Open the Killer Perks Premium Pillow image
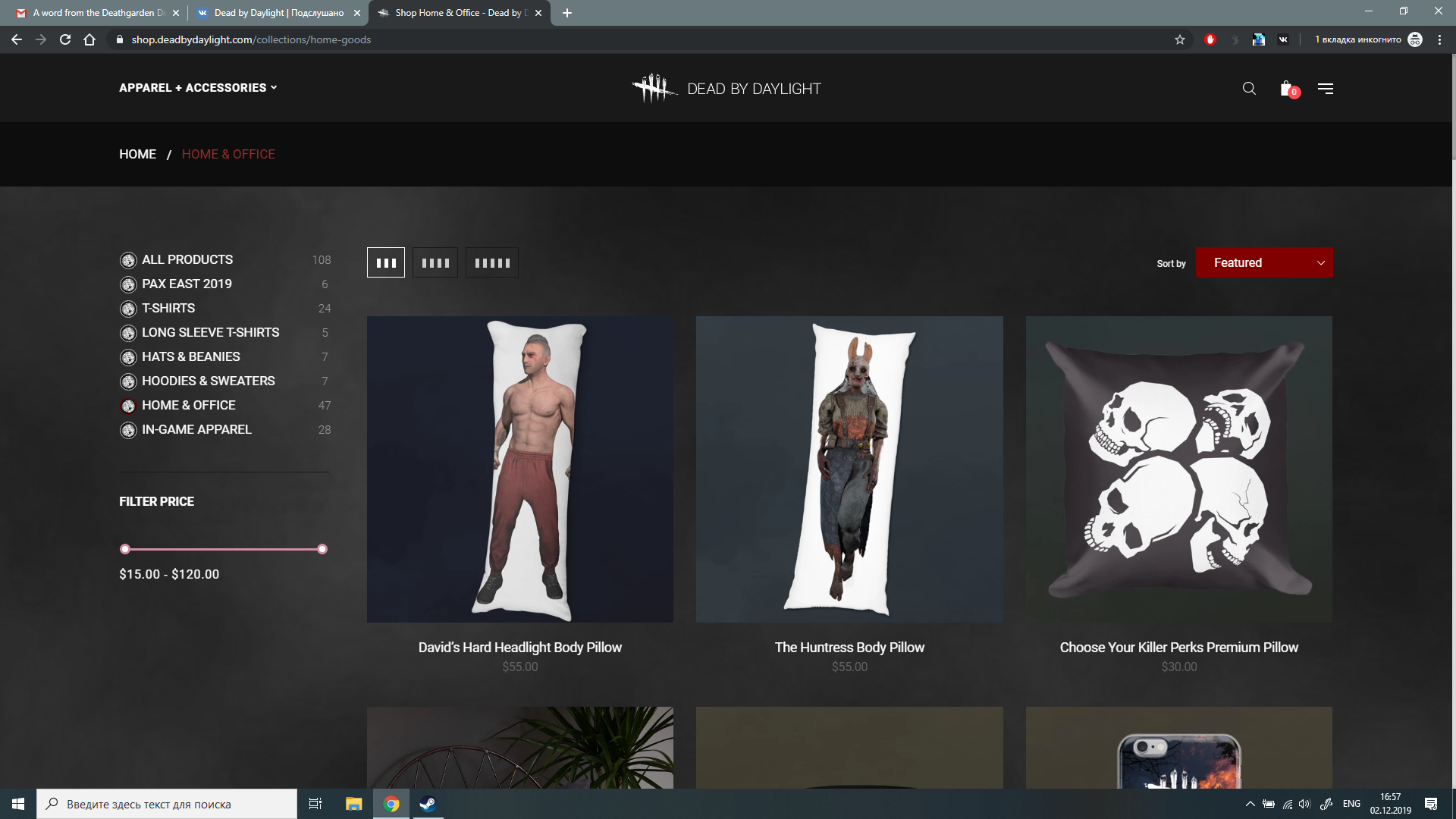This screenshot has width=1456, height=819. pyautogui.click(x=1178, y=469)
